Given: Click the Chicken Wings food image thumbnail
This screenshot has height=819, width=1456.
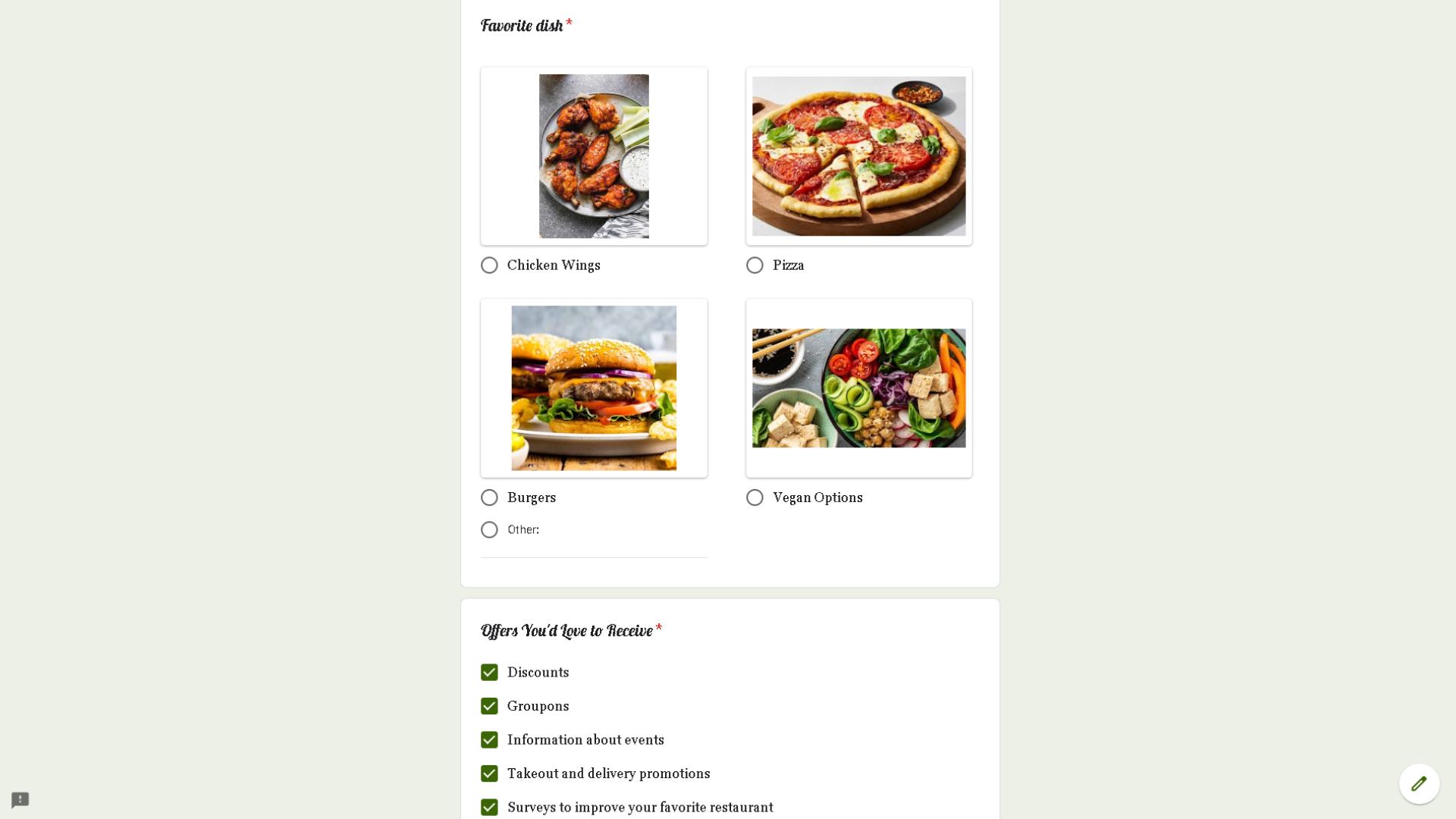Looking at the screenshot, I should click(593, 155).
